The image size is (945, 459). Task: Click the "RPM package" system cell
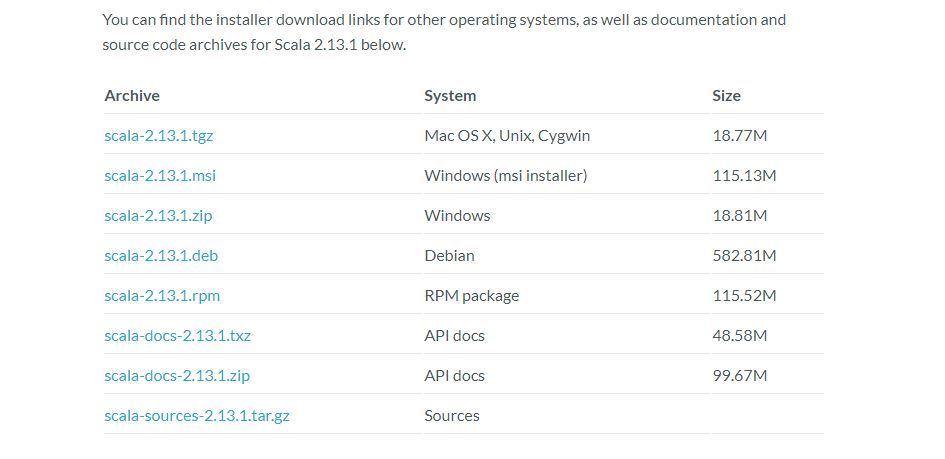(x=471, y=295)
